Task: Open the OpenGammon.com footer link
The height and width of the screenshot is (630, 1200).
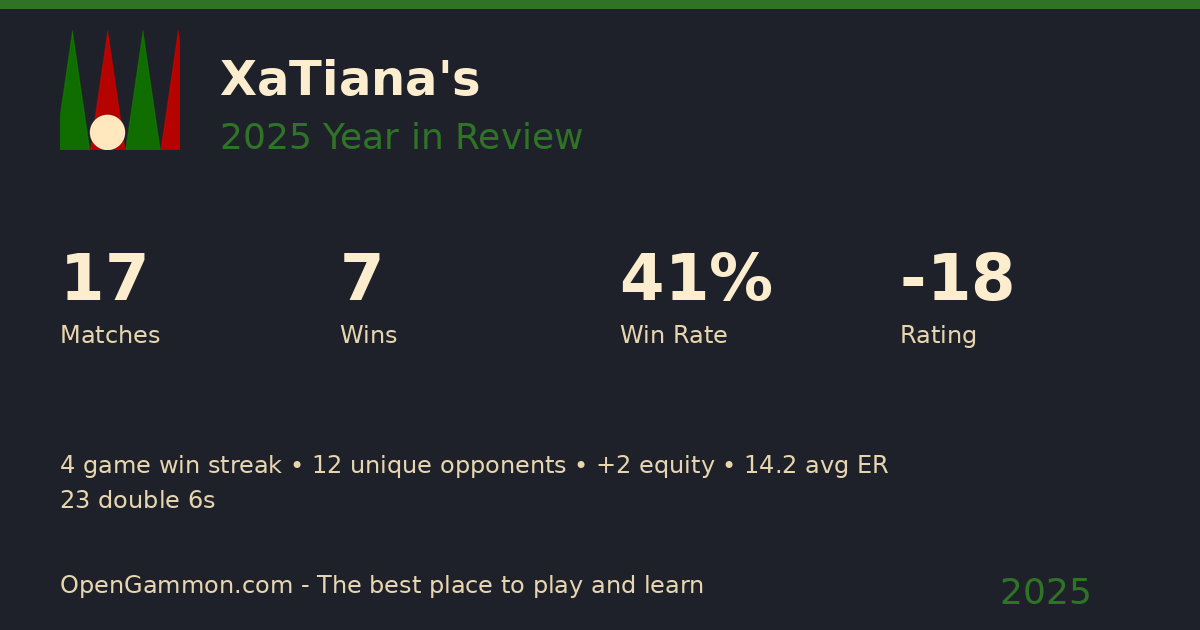Action: 176,586
